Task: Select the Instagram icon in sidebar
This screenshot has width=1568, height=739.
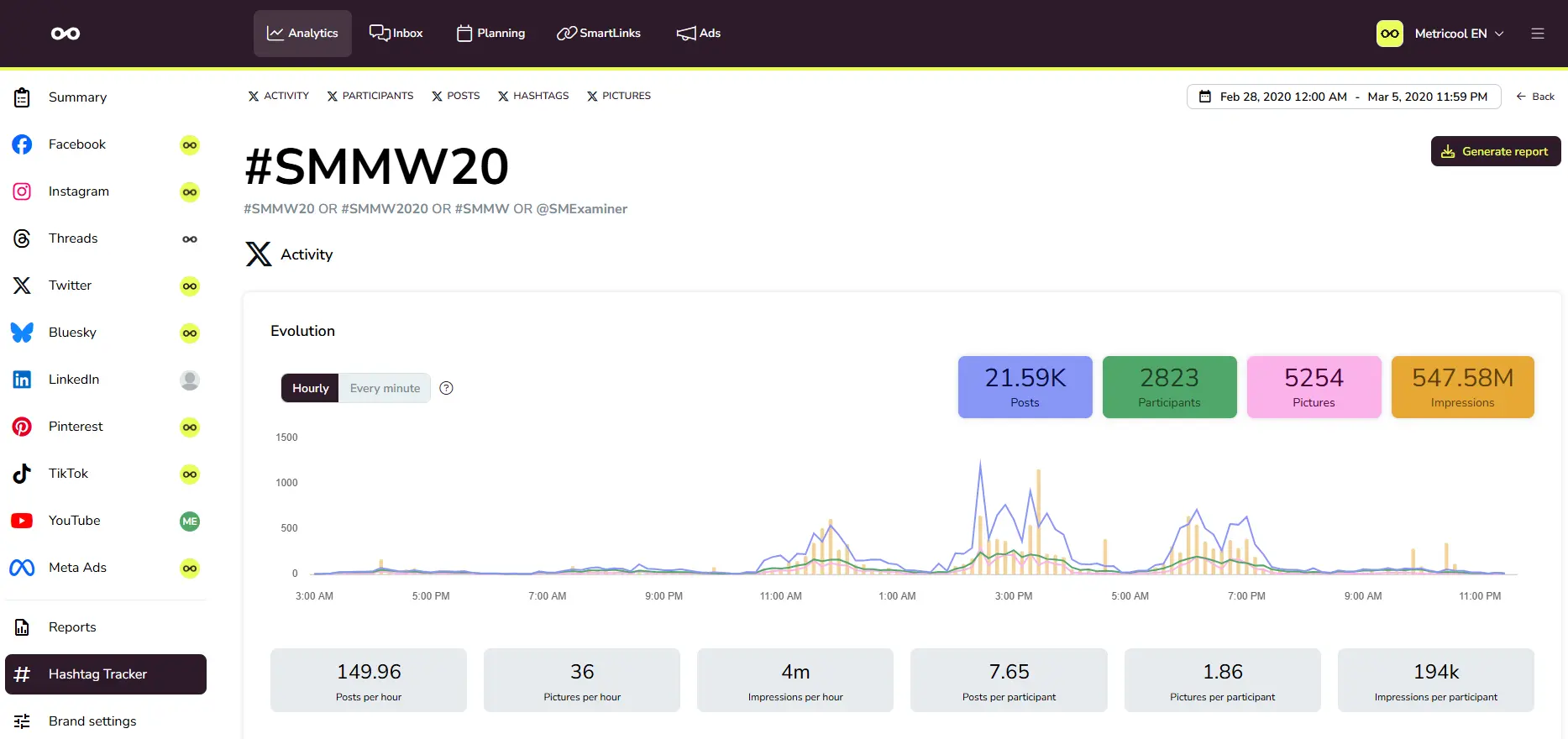Action: (23, 191)
